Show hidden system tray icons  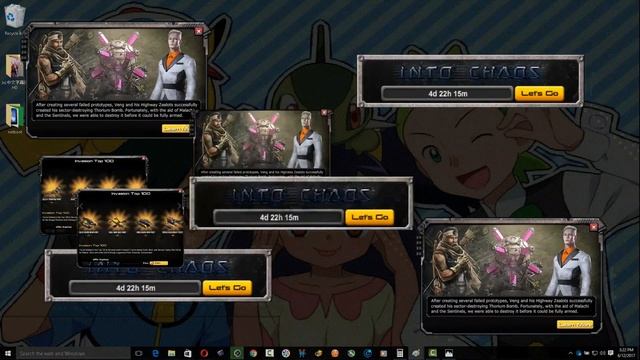(x=571, y=353)
